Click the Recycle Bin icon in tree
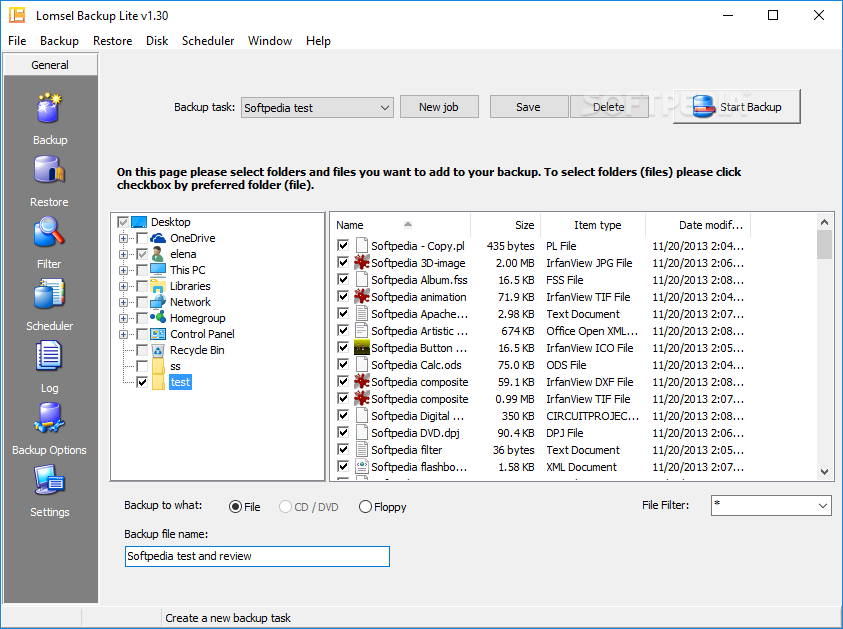 tap(158, 350)
